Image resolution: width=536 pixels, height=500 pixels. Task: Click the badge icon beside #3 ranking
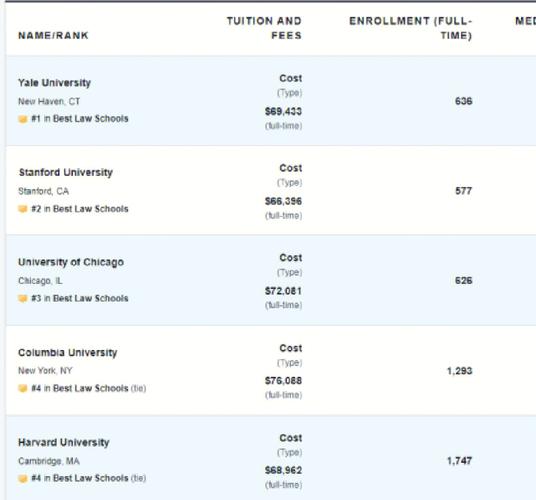click(23, 298)
